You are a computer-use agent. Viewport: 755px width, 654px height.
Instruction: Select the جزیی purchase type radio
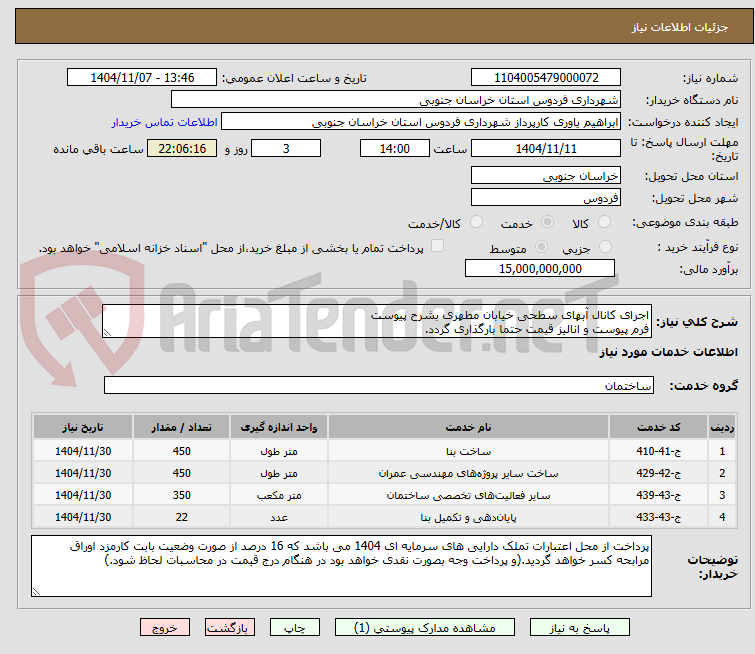coord(605,247)
